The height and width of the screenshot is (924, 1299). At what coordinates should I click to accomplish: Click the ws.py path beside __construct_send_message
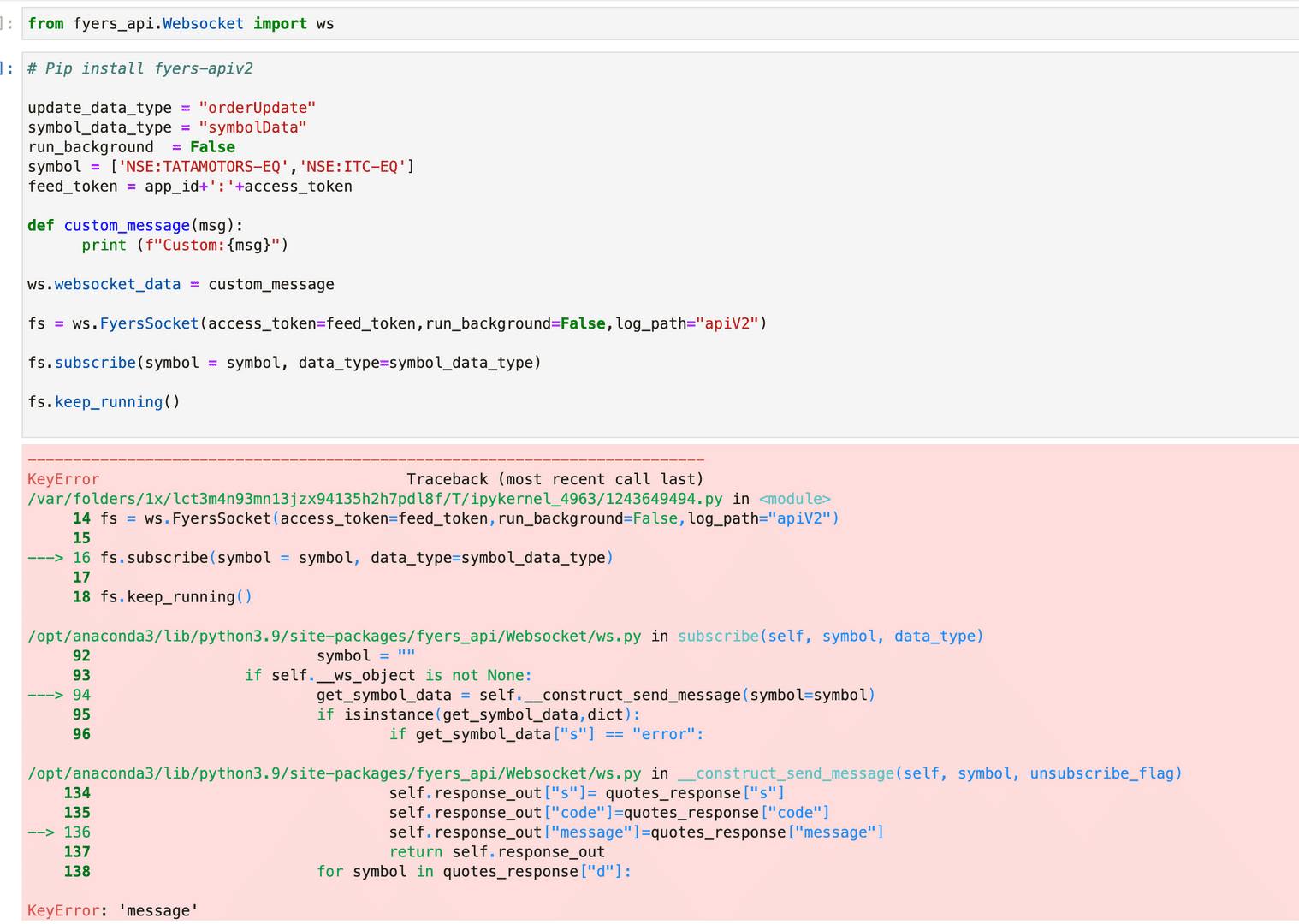pos(335,773)
